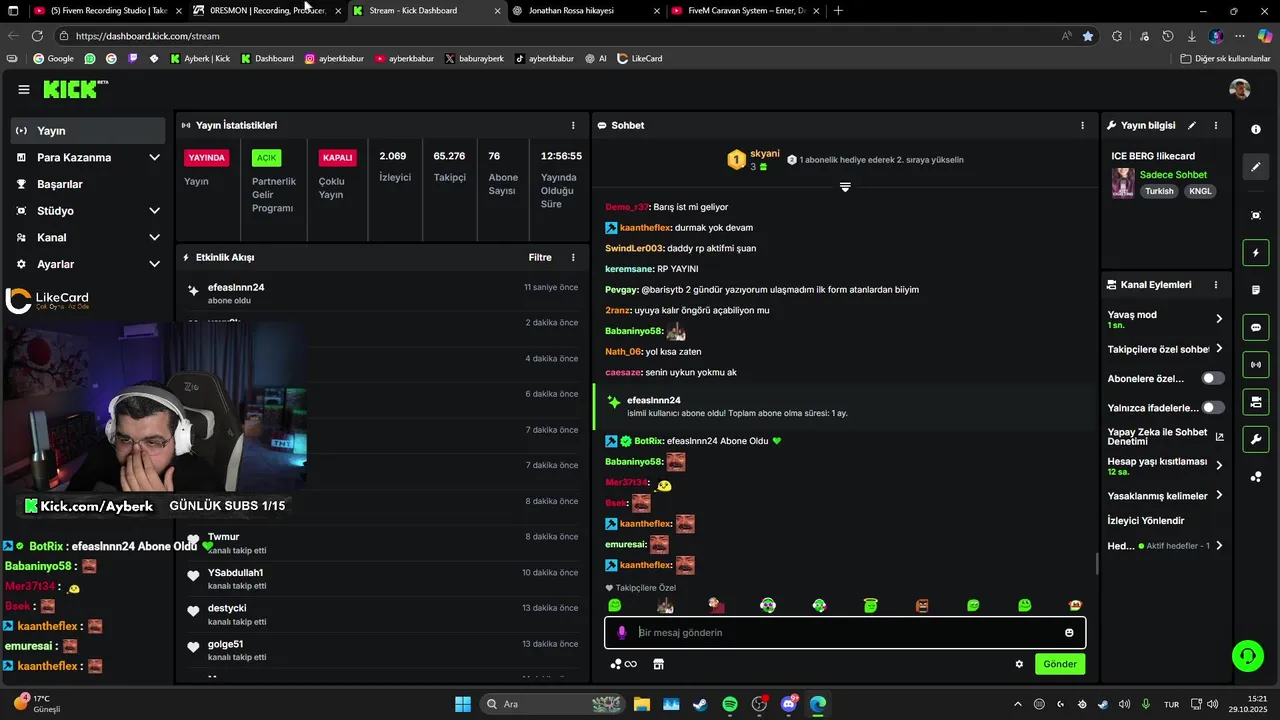Click the info icon in right toolbar
Viewport: 1280px width, 720px height.
point(1256,130)
